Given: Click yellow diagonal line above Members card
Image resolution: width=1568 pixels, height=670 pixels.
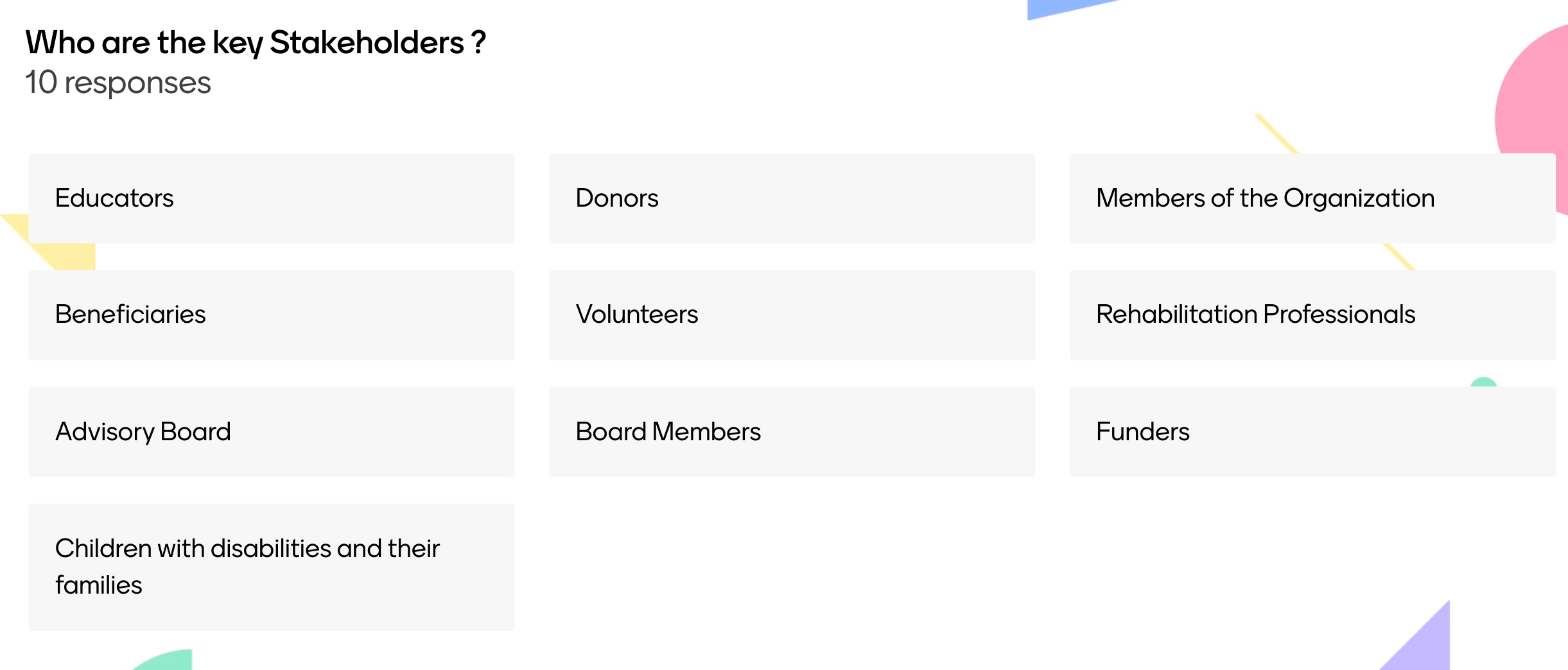Looking at the screenshot, I should (1276, 133).
